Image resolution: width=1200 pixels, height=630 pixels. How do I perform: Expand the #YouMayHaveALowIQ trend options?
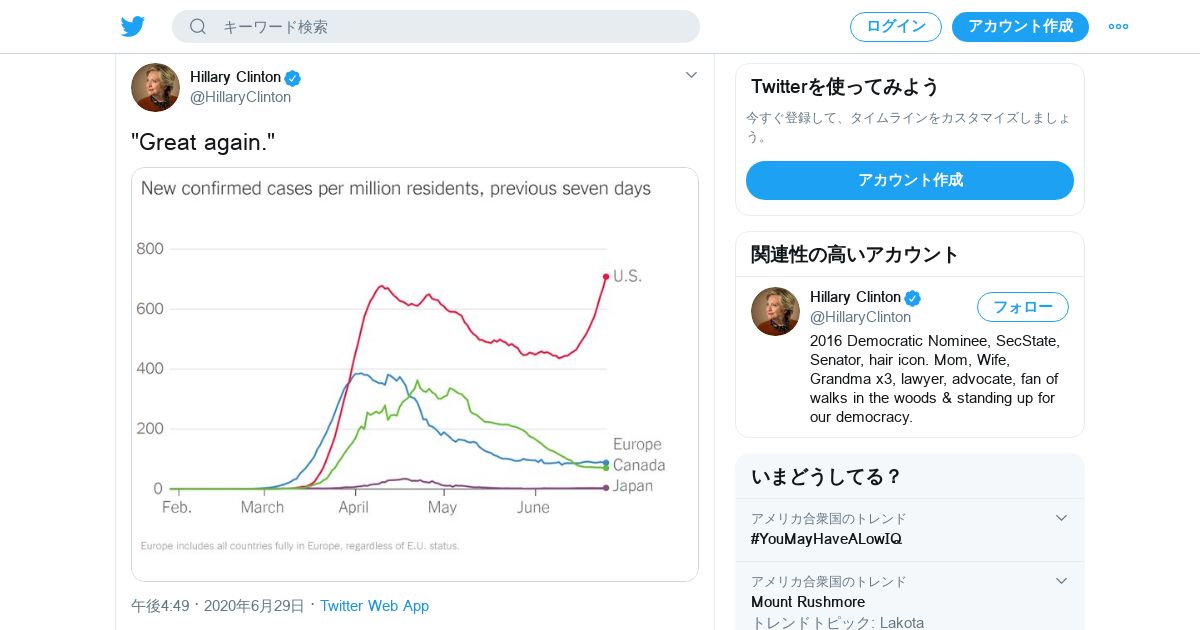click(1062, 518)
